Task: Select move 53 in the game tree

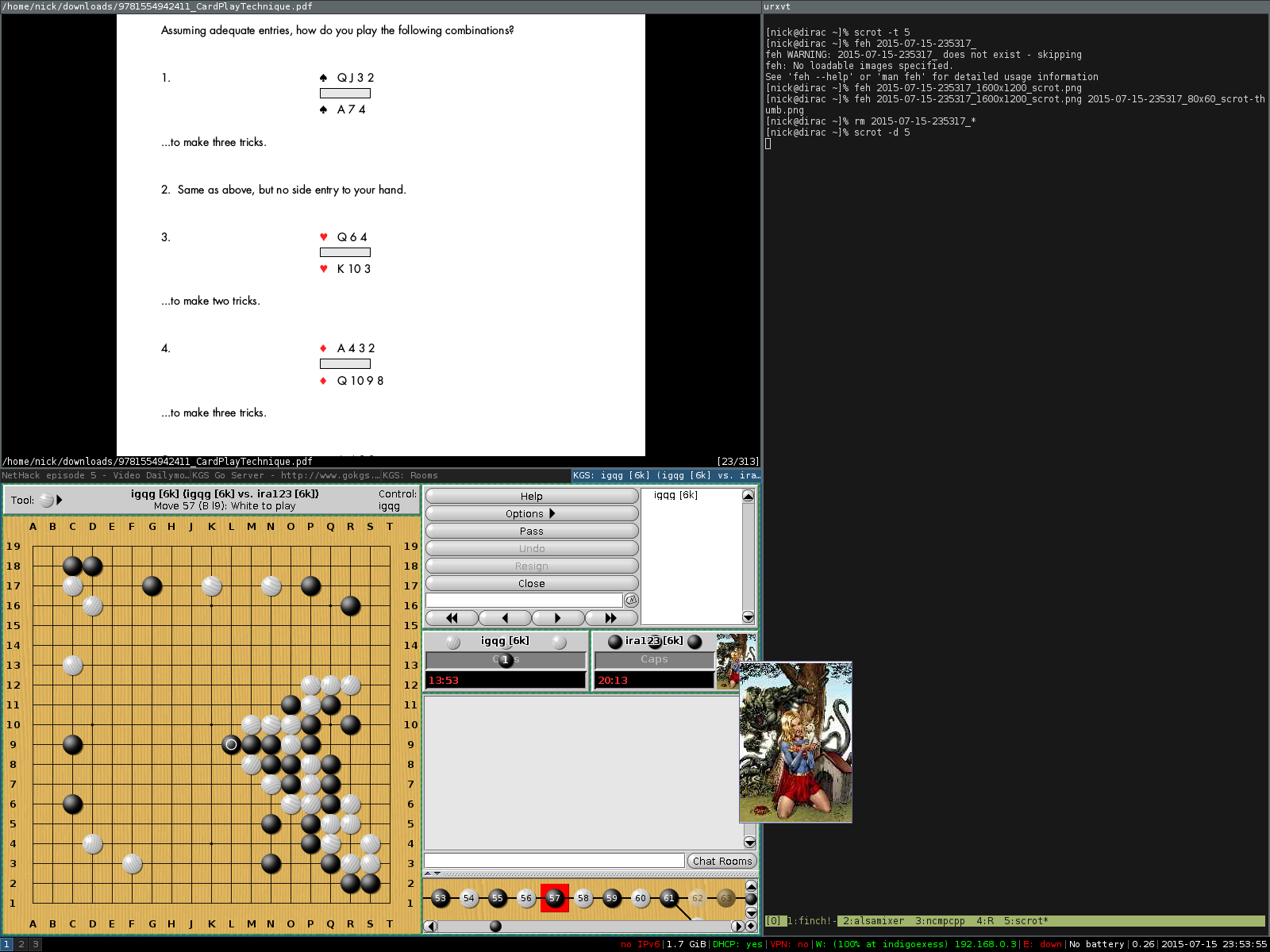Action: pos(441,898)
